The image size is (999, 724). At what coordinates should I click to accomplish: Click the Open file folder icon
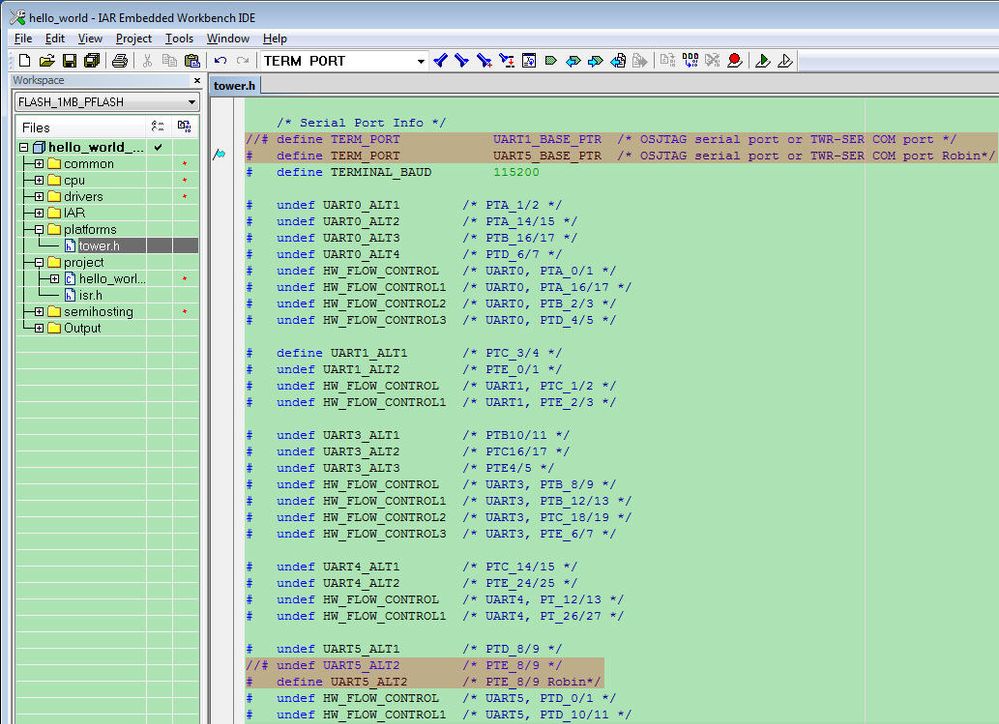pos(47,61)
